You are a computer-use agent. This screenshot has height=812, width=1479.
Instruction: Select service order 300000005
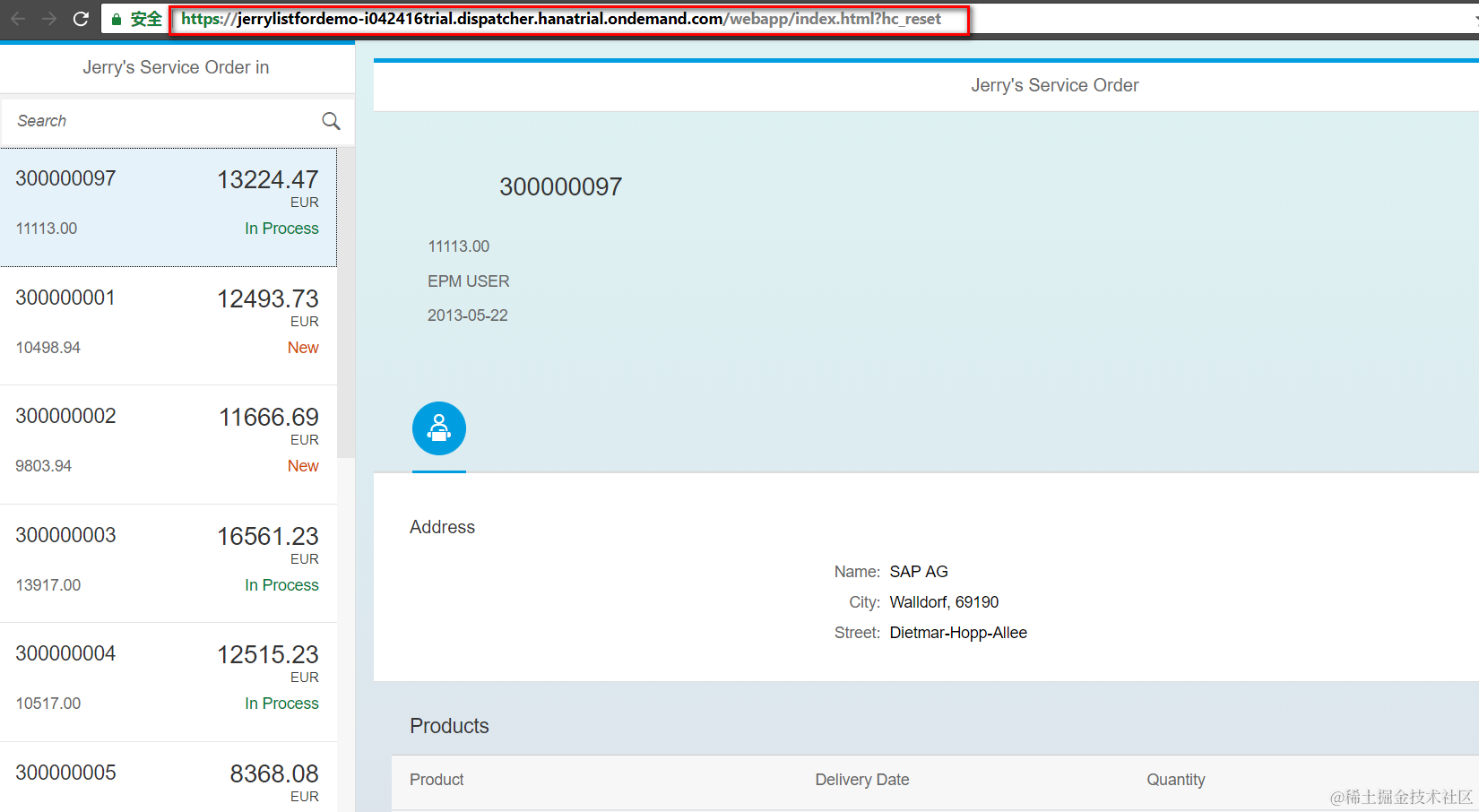[x=169, y=777]
